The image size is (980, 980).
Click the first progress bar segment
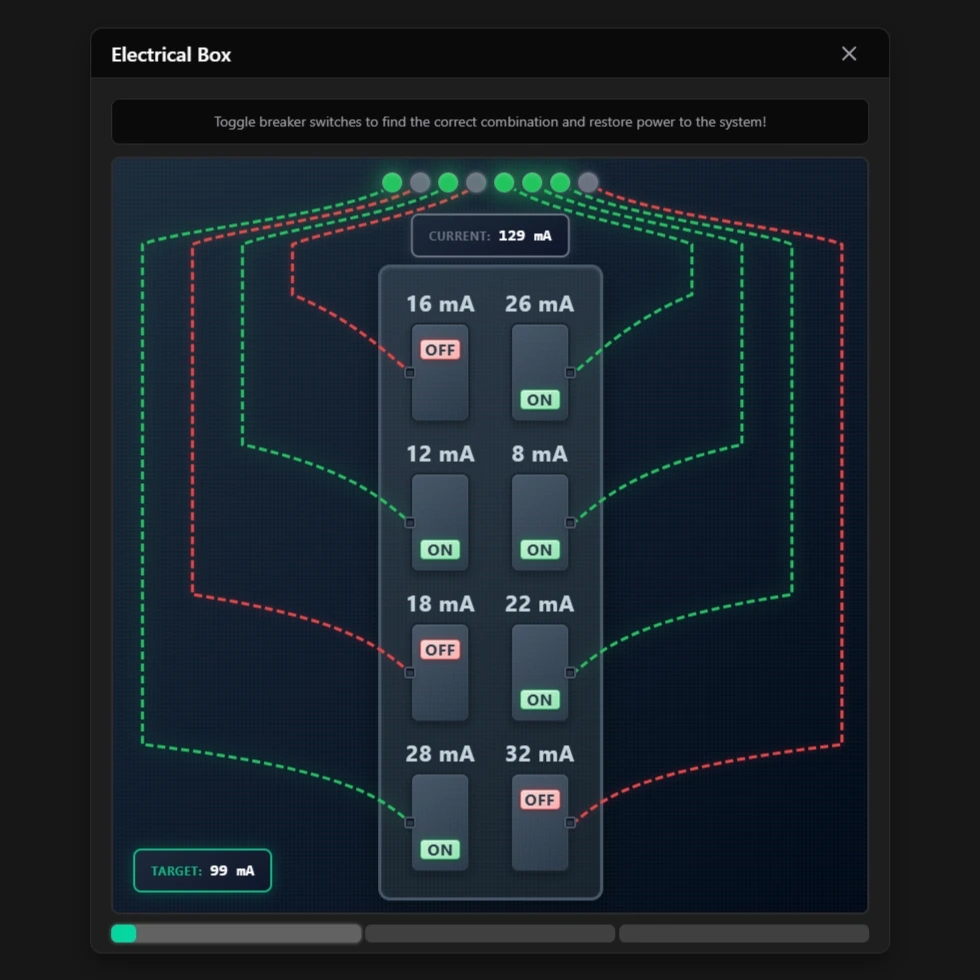(236, 934)
